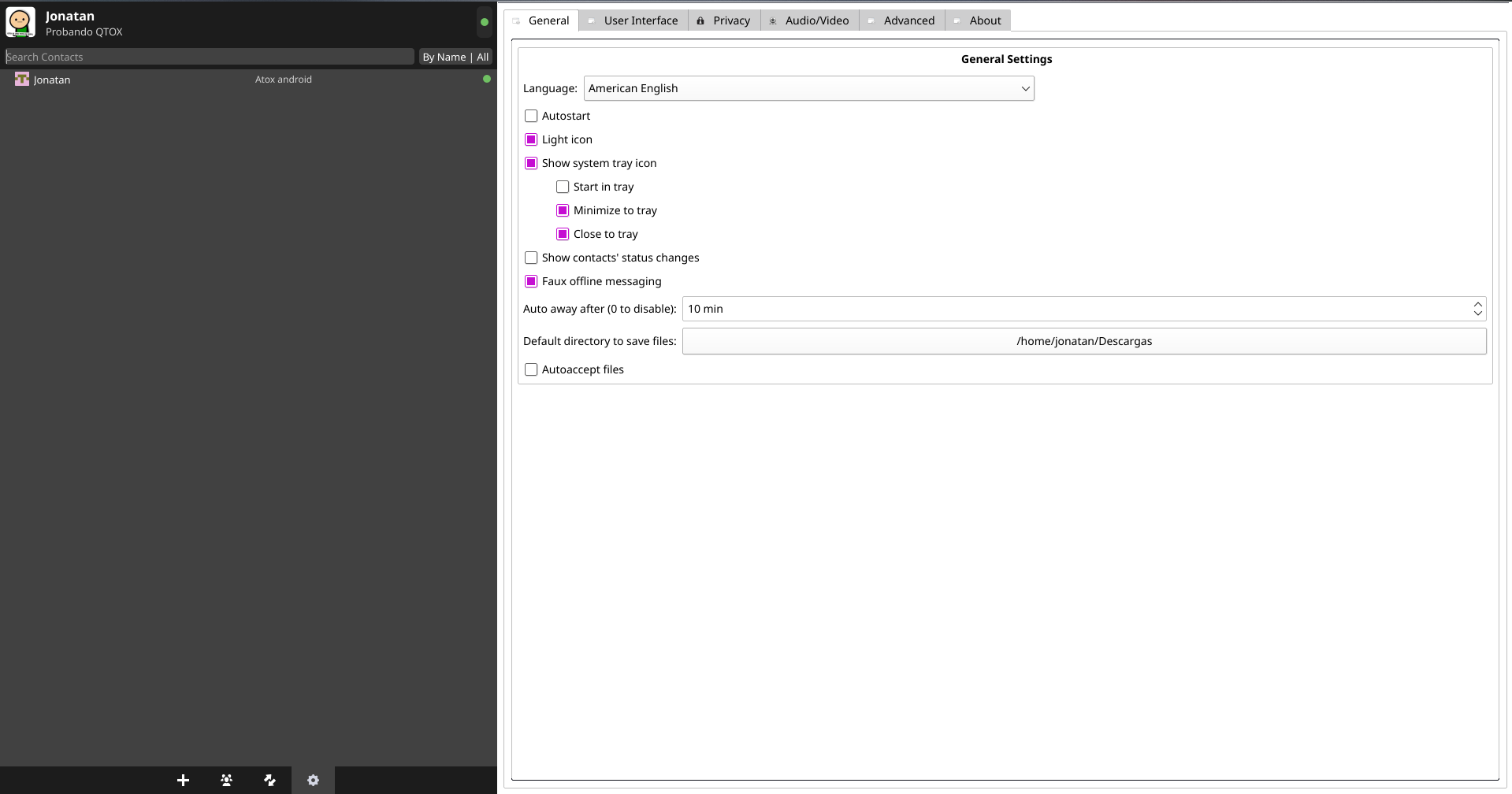Click the green online status indicator

pyautogui.click(x=483, y=23)
